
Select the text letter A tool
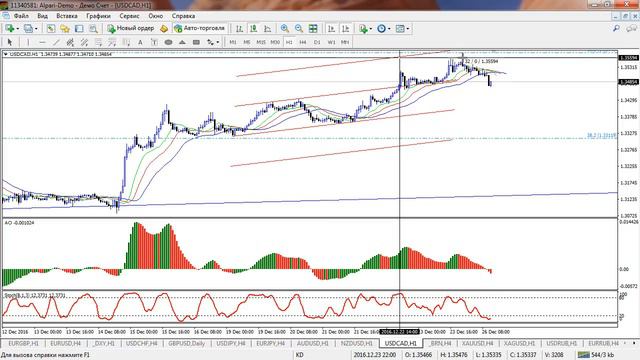tap(140, 42)
